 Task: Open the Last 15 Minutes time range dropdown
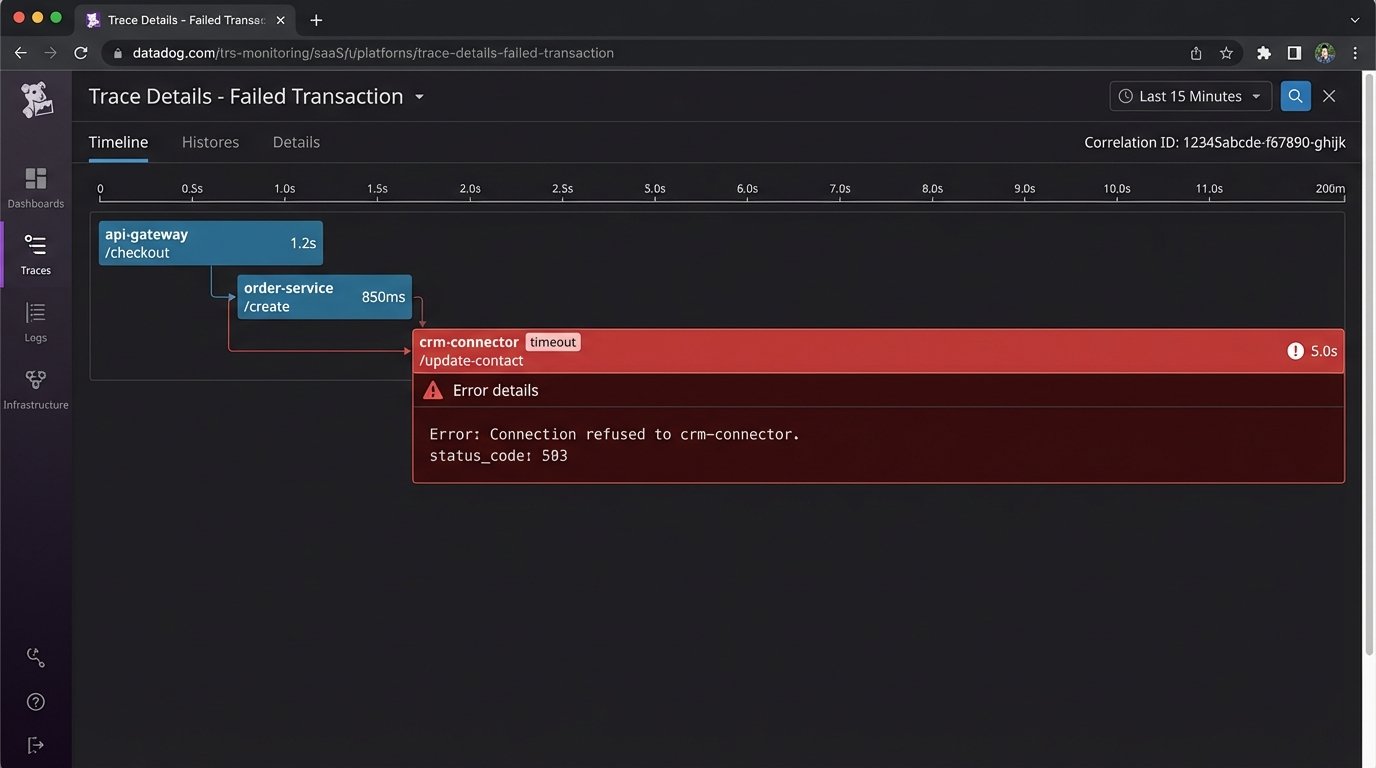pyautogui.click(x=1190, y=95)
